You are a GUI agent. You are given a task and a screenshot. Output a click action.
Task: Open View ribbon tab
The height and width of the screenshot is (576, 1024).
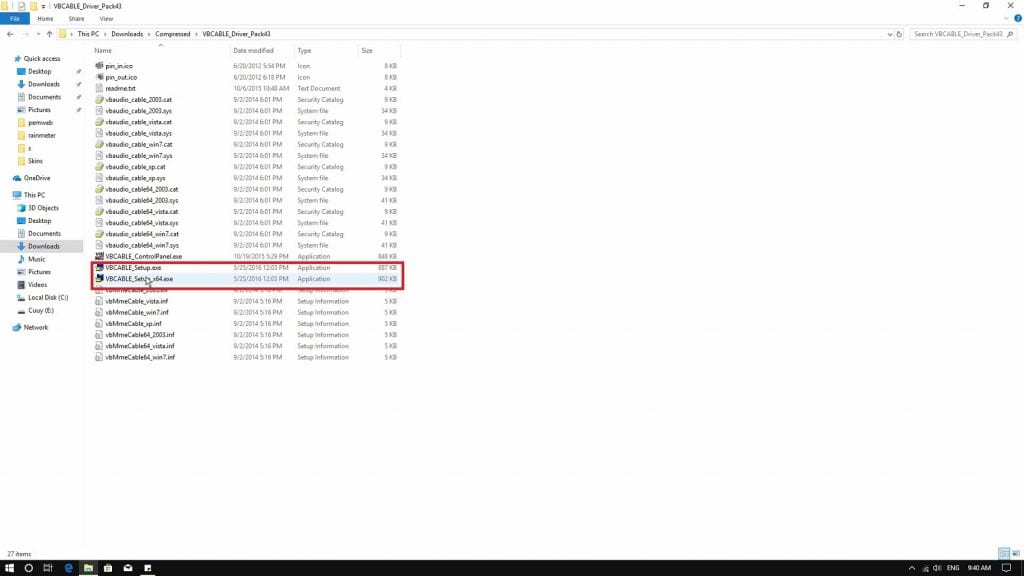pyautogui.click(x=106, y=19)
